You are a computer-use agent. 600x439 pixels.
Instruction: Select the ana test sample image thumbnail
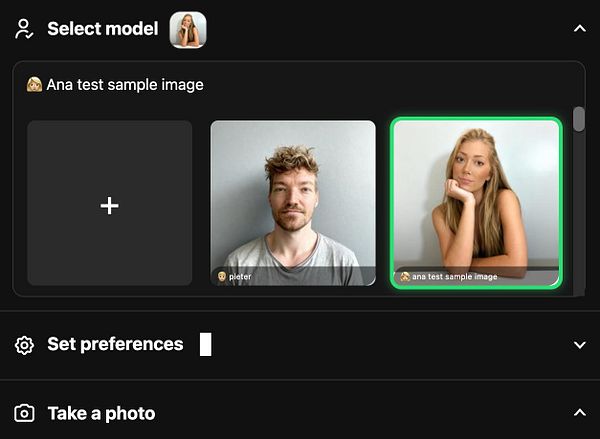click(476, 203)
